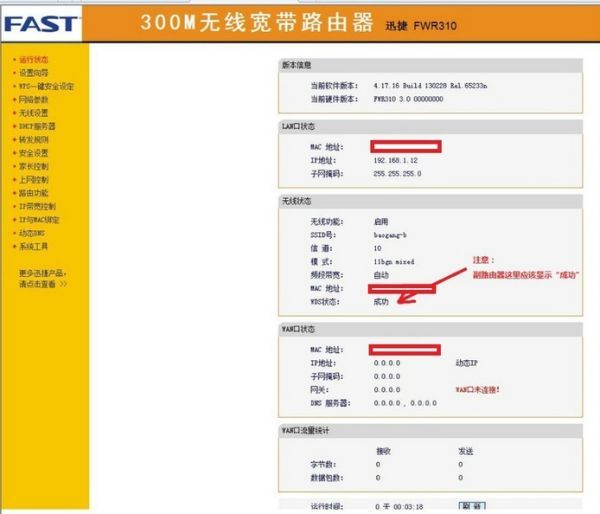This screenshot has width=600, height=514.
Task: Go to 网络参数 network parameters
Action: 34,100
